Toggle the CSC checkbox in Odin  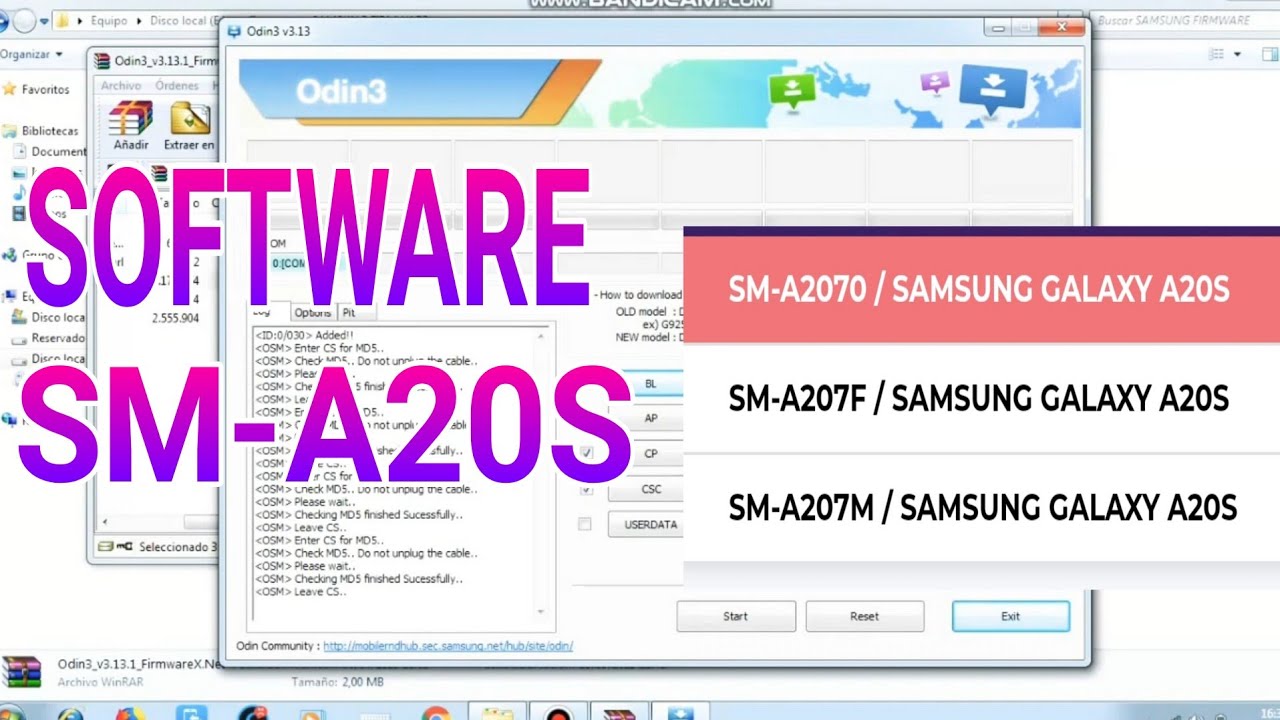coord(586,490)
